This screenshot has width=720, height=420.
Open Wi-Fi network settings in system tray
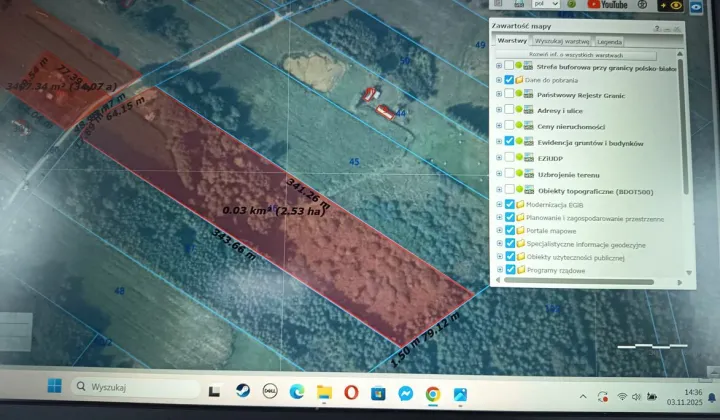coord(622,396)
